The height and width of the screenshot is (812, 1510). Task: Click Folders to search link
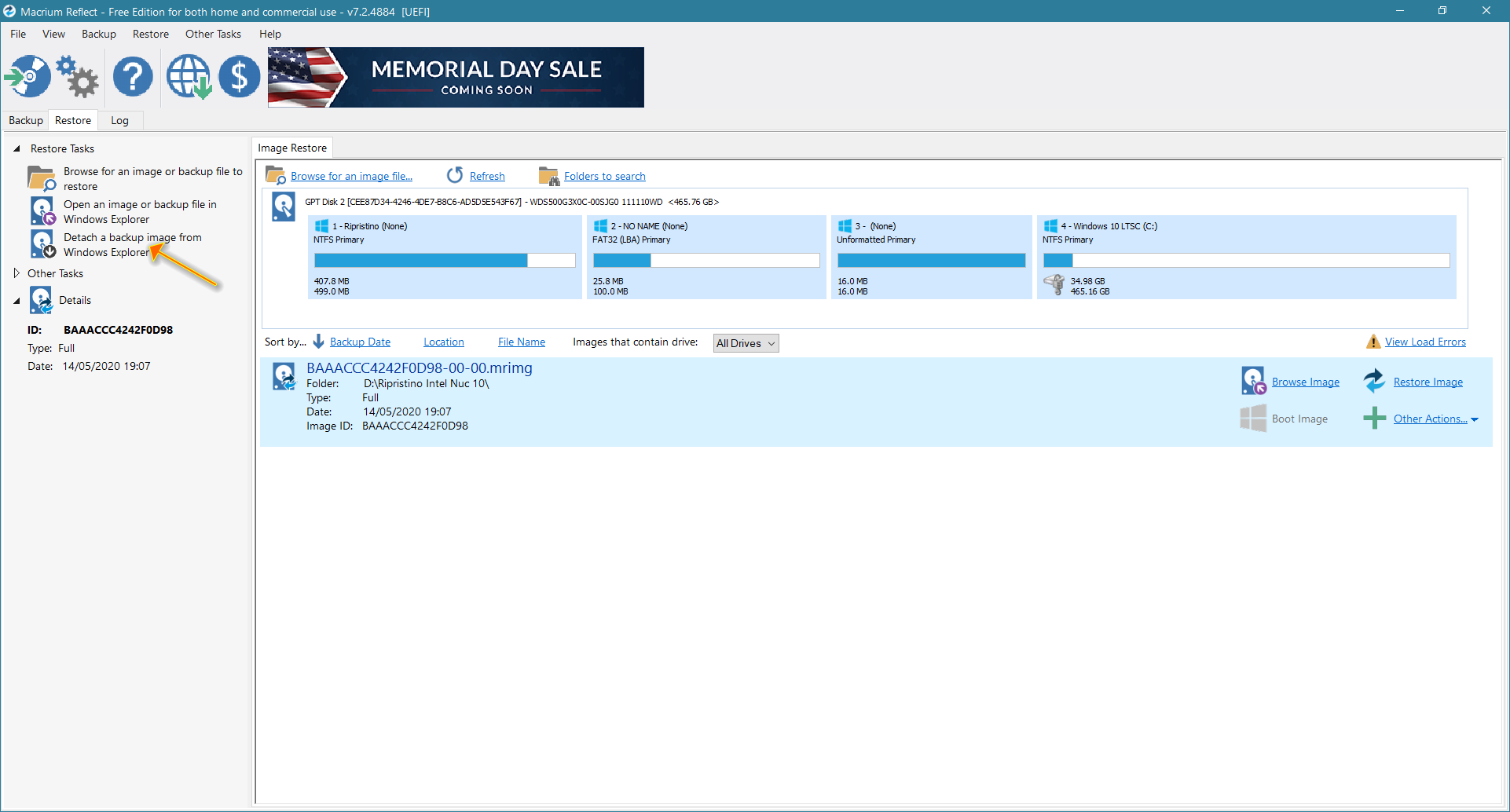(605, 176)
